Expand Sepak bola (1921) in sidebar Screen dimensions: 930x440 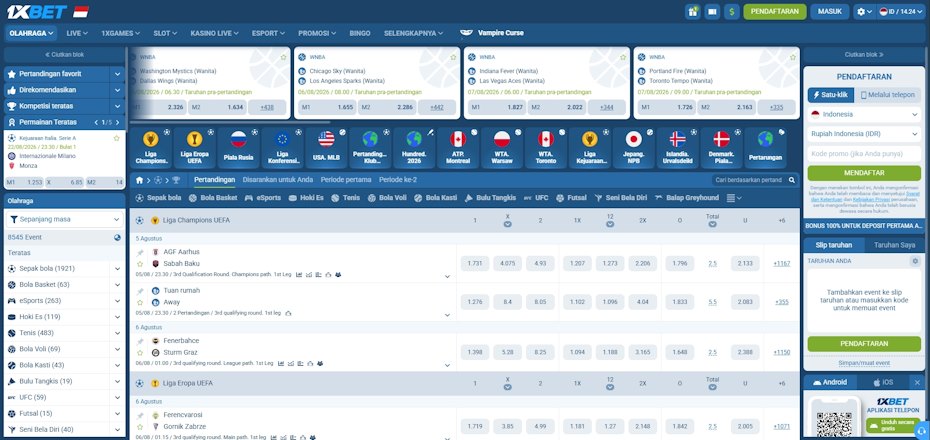pos(117,269)
